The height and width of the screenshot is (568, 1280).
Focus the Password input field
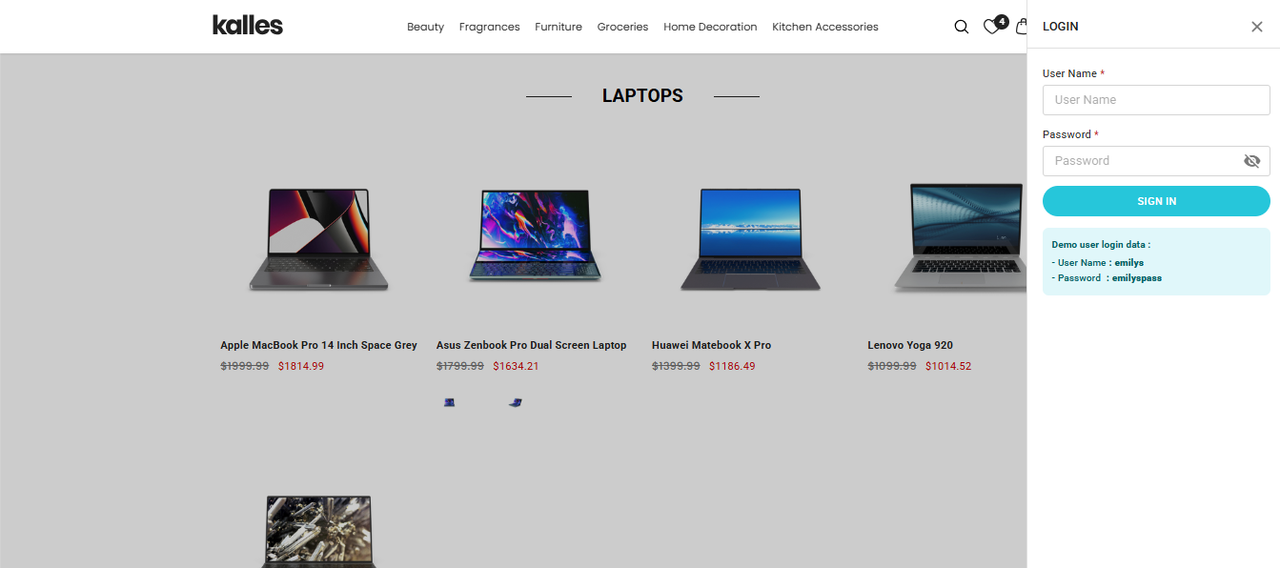click(1142, 161)
